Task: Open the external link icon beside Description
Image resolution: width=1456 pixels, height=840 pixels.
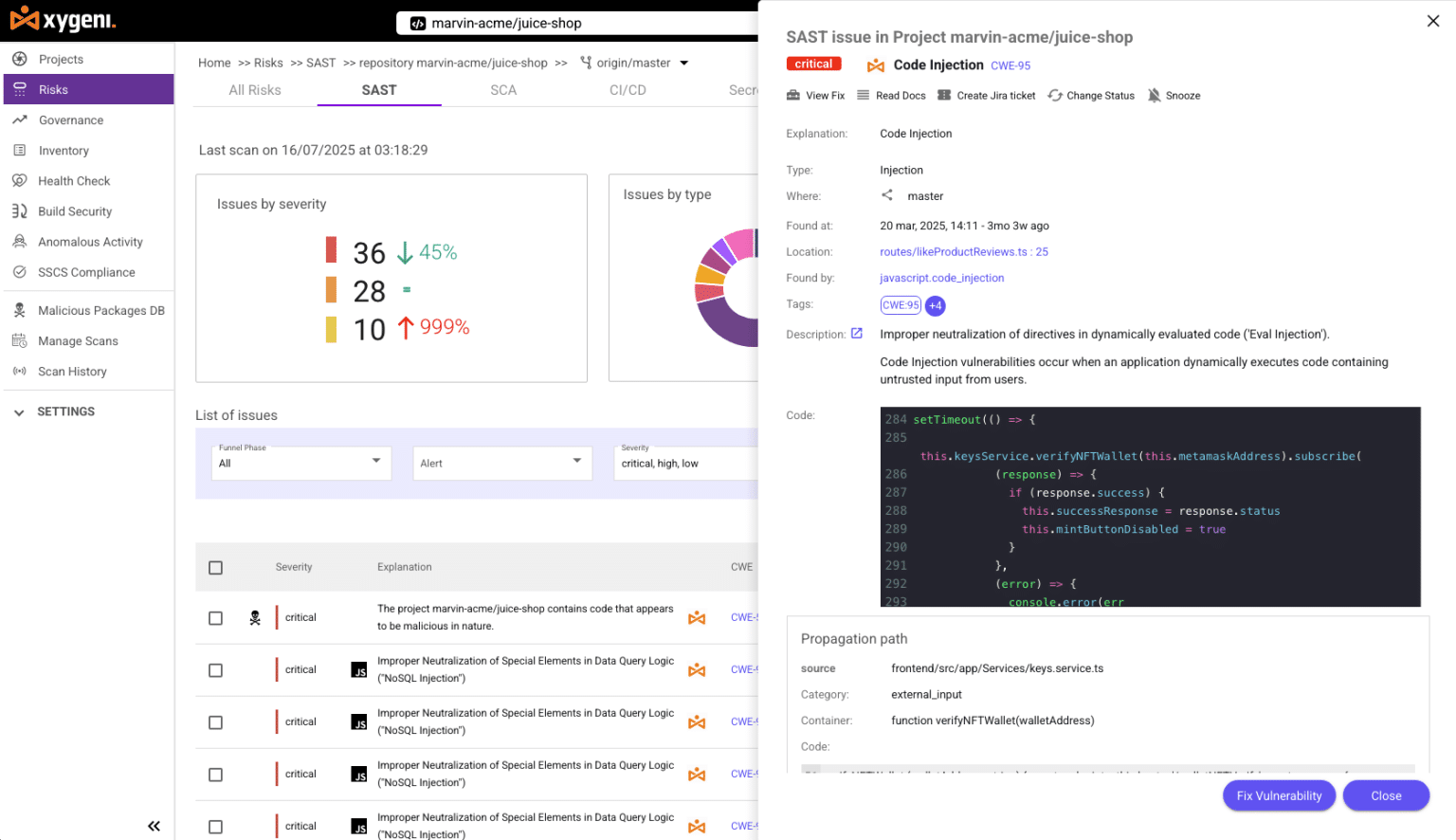Action: coord(857,334)
